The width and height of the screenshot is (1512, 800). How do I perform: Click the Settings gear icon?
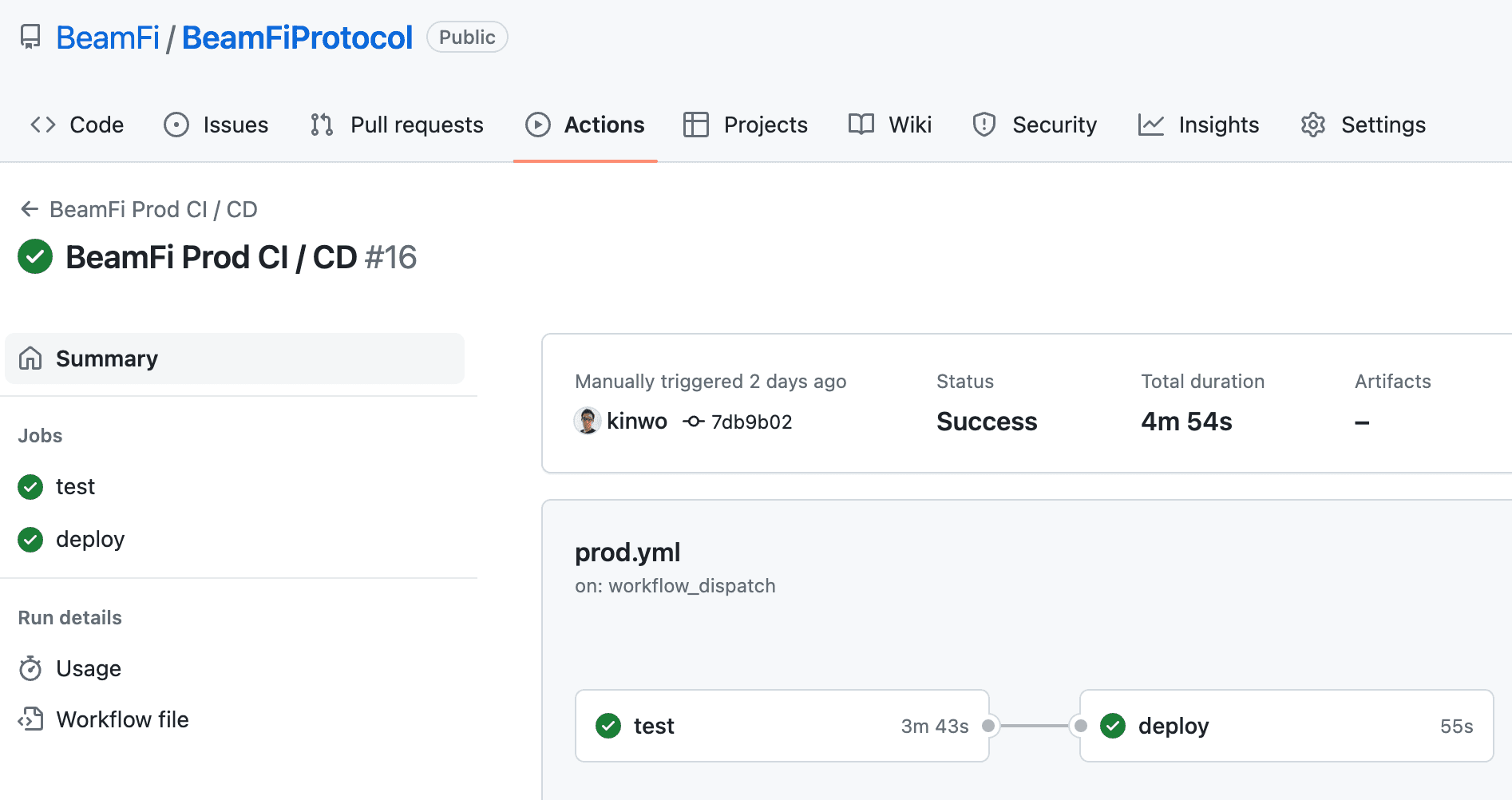pos(1313,125)
